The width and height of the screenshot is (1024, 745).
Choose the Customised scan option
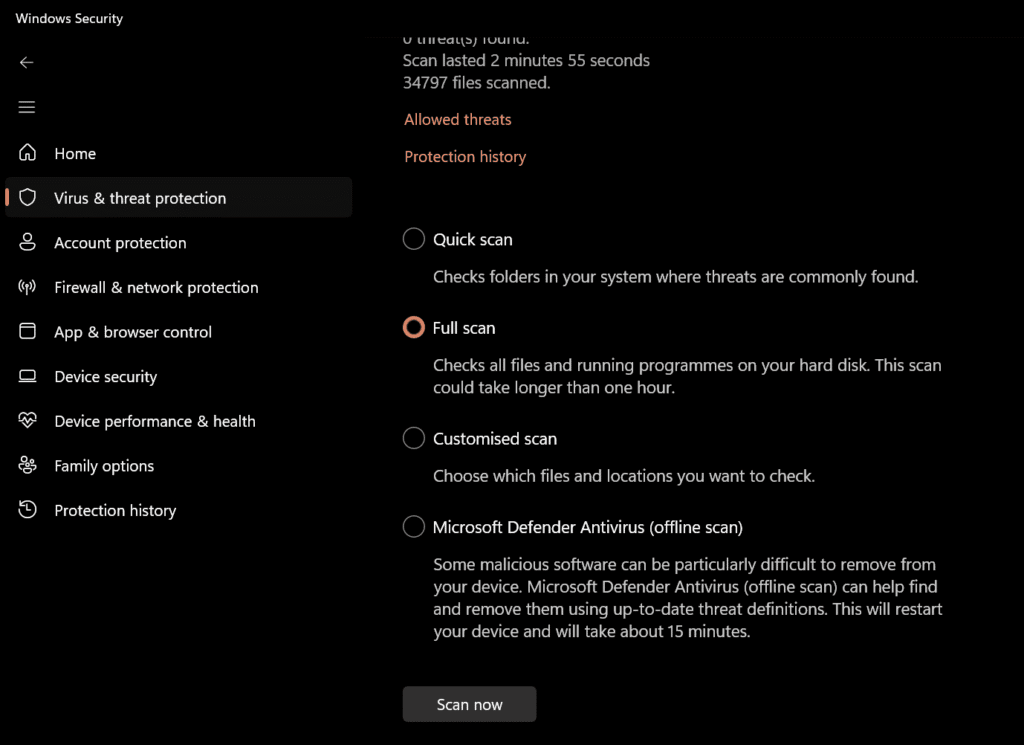413,438
